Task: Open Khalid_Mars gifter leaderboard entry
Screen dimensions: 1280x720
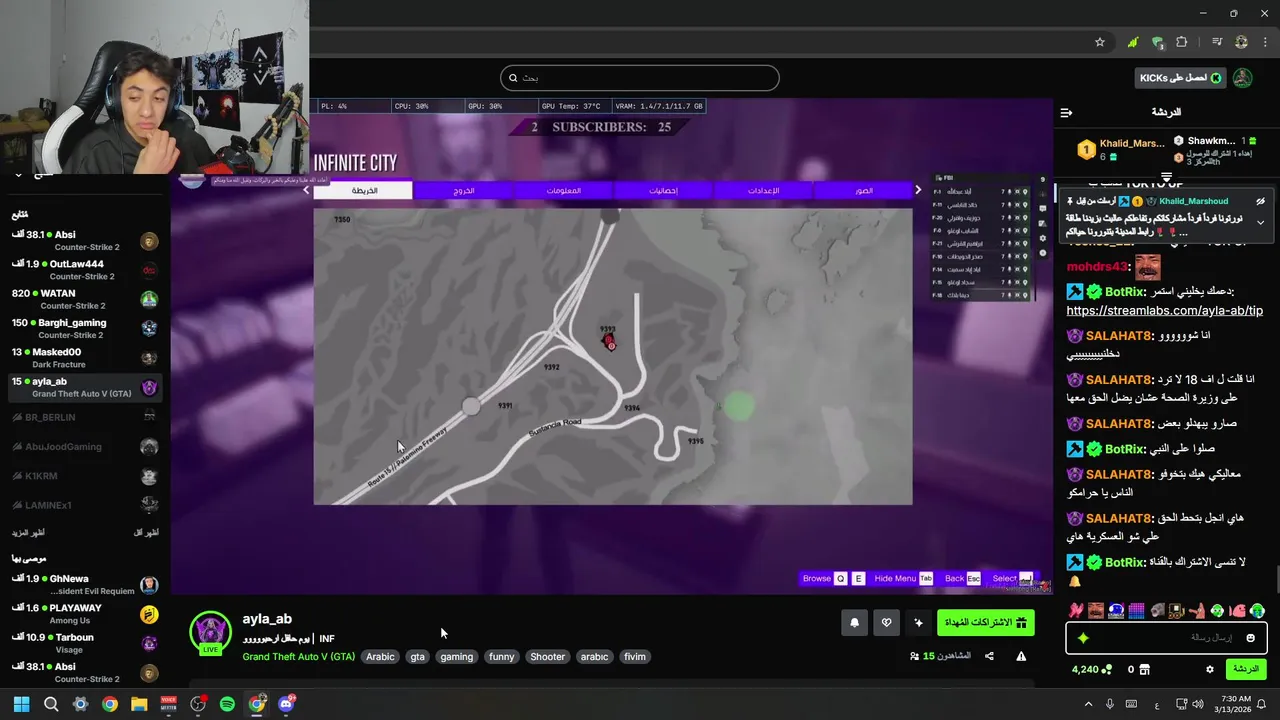Action: pyautogui.click(x=1122, y=150)
